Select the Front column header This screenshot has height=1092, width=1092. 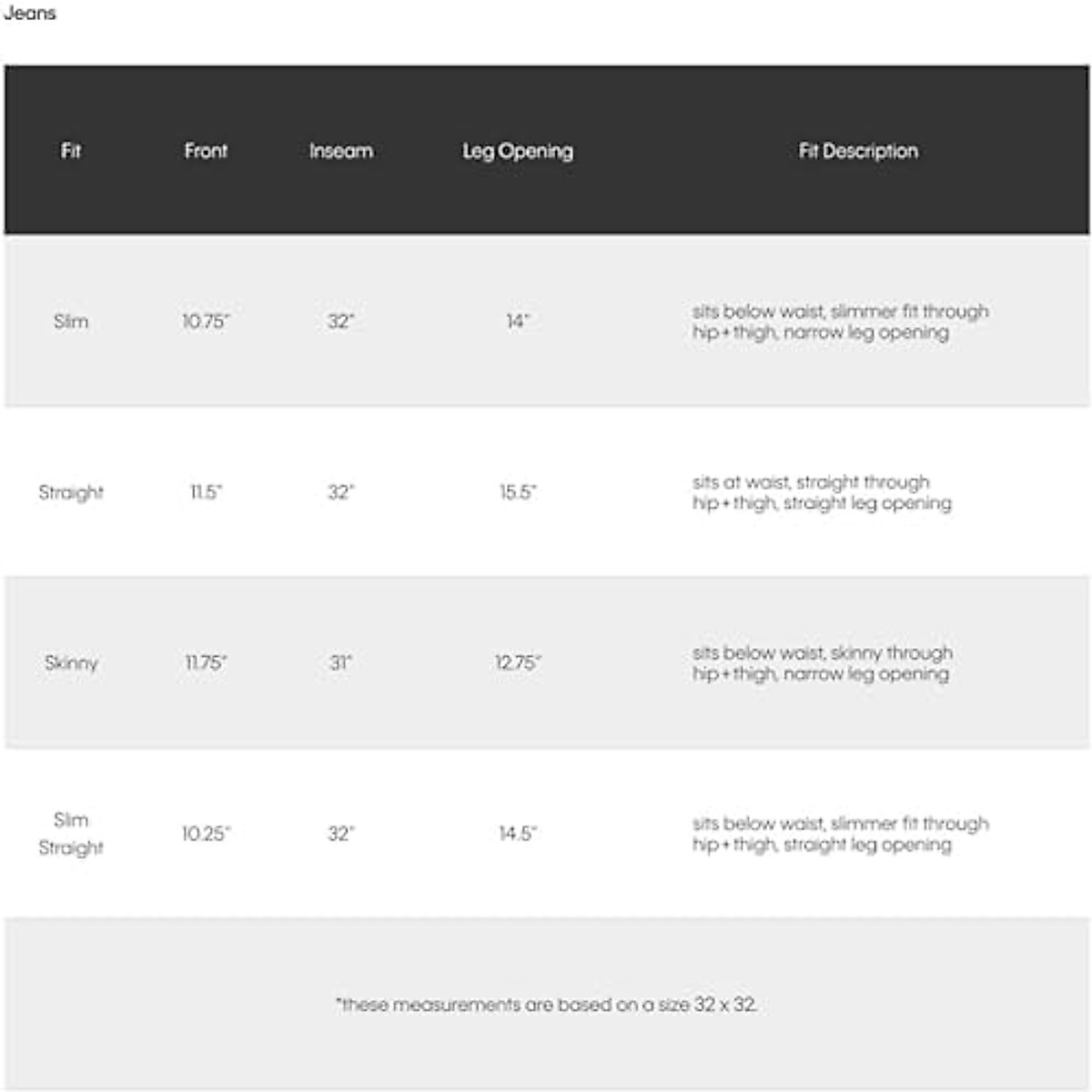206,151
